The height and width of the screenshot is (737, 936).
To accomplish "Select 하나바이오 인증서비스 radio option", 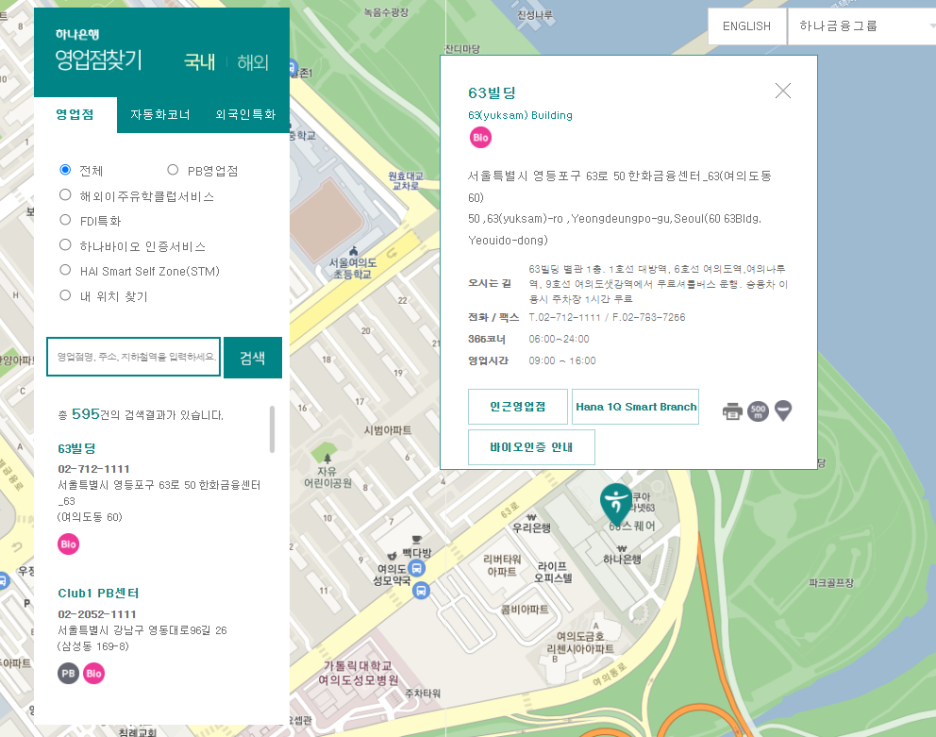I will [65, 245].
